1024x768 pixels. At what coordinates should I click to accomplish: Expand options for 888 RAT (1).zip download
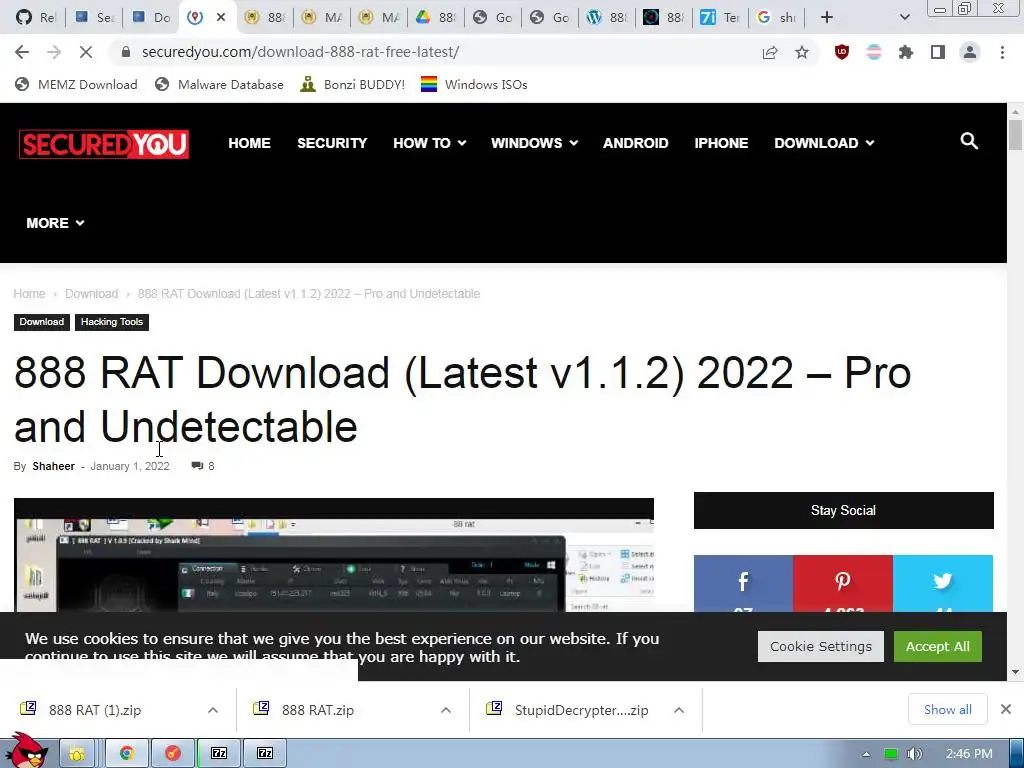click(x=213, y=710)
